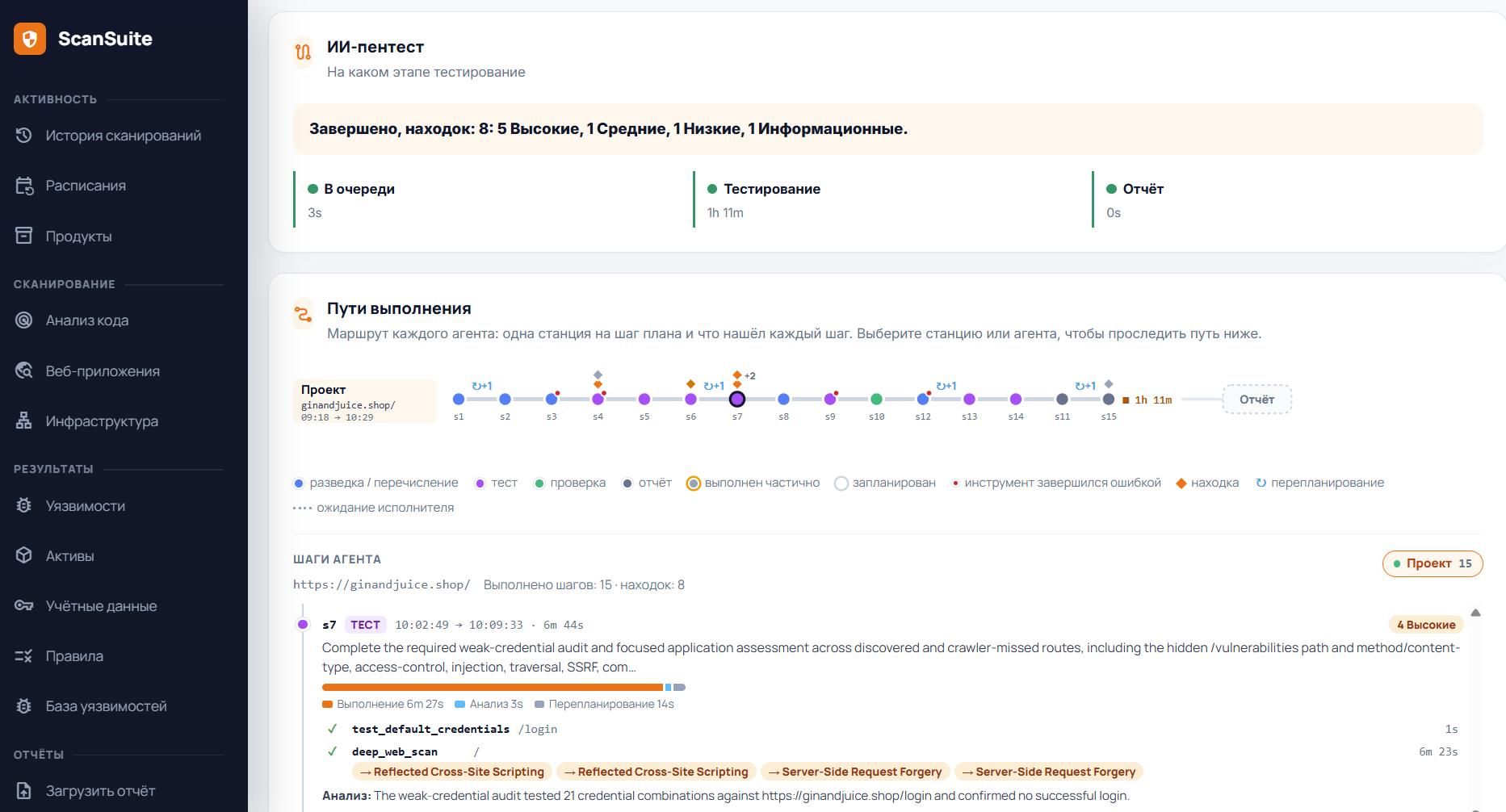Open the Расписания calendar icon
The image size is (1506, 812).
24,186
